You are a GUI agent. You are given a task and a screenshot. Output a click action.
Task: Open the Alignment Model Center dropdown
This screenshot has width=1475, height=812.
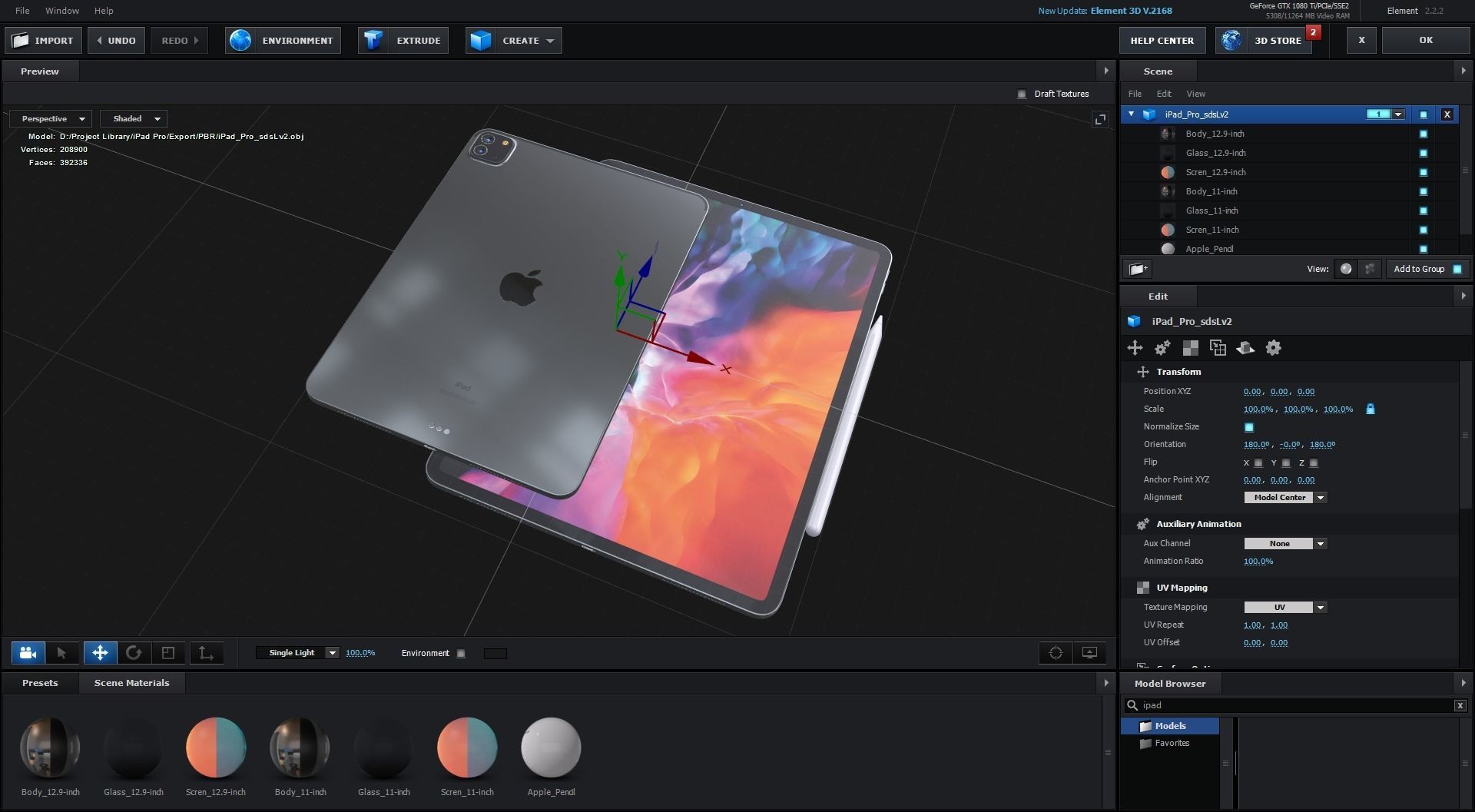[x=1285, y=498]
